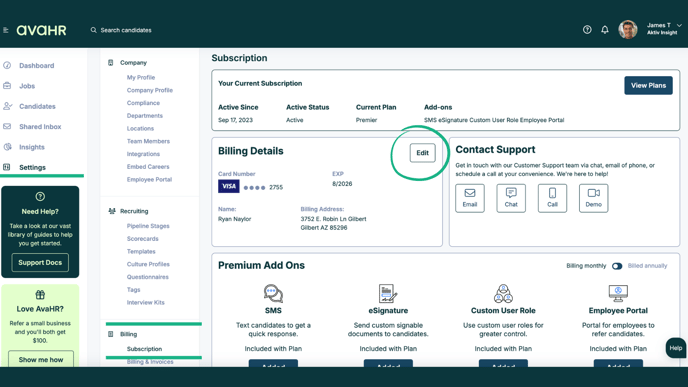Open Employee Portal settings link
Screen dimensions: 688x387
tap(149, 179)
